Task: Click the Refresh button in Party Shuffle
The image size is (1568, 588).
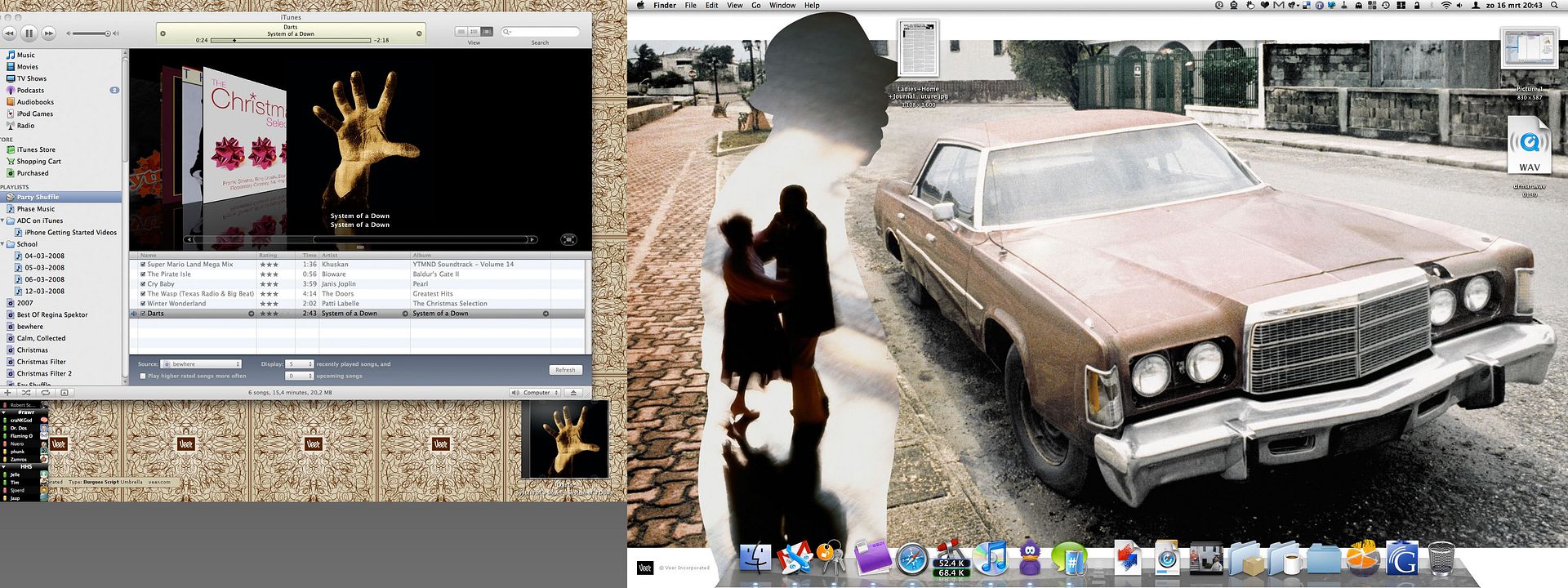Action: (x=565, y=370)
